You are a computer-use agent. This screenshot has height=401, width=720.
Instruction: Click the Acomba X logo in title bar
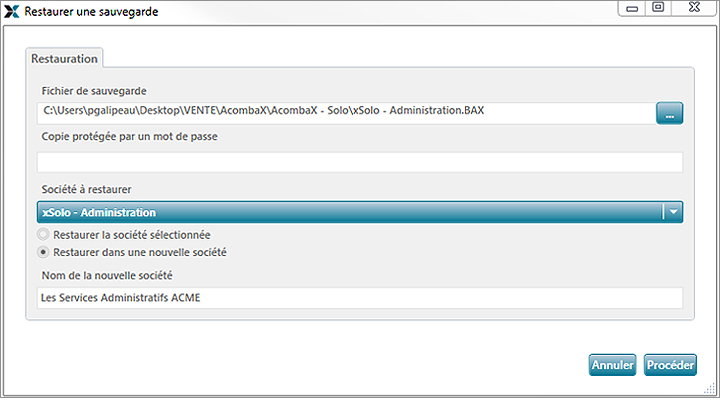tap(11, 11)
